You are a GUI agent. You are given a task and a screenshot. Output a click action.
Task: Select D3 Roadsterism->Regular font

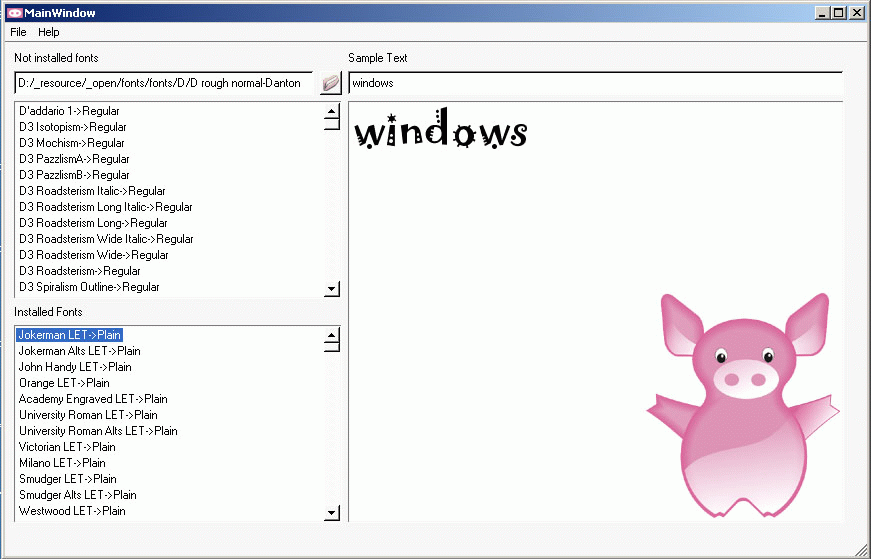(79, 271)
